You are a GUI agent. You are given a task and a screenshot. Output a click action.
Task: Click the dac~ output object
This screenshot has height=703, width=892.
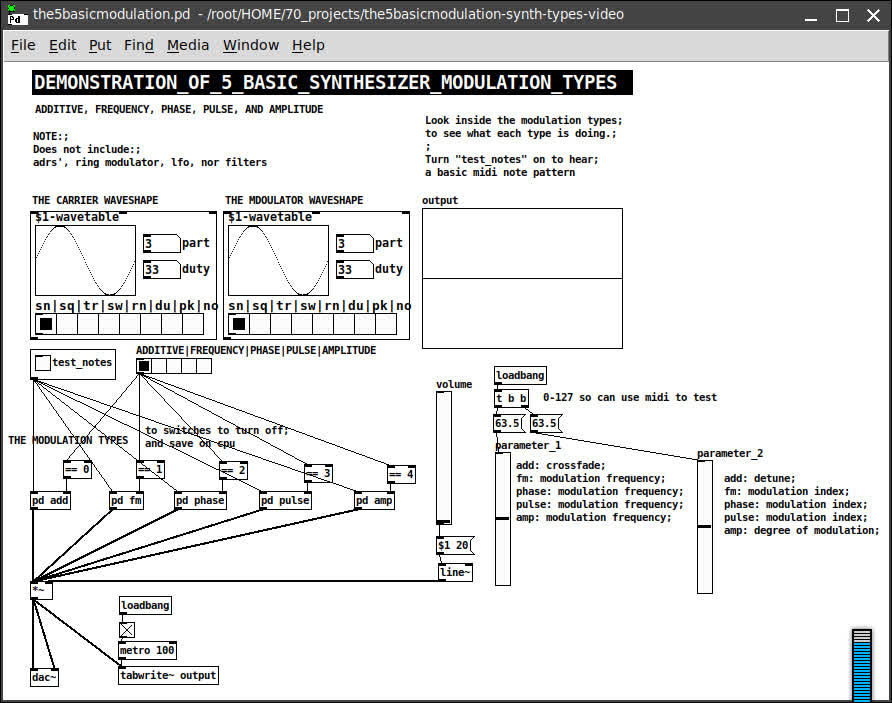point(44,677)
